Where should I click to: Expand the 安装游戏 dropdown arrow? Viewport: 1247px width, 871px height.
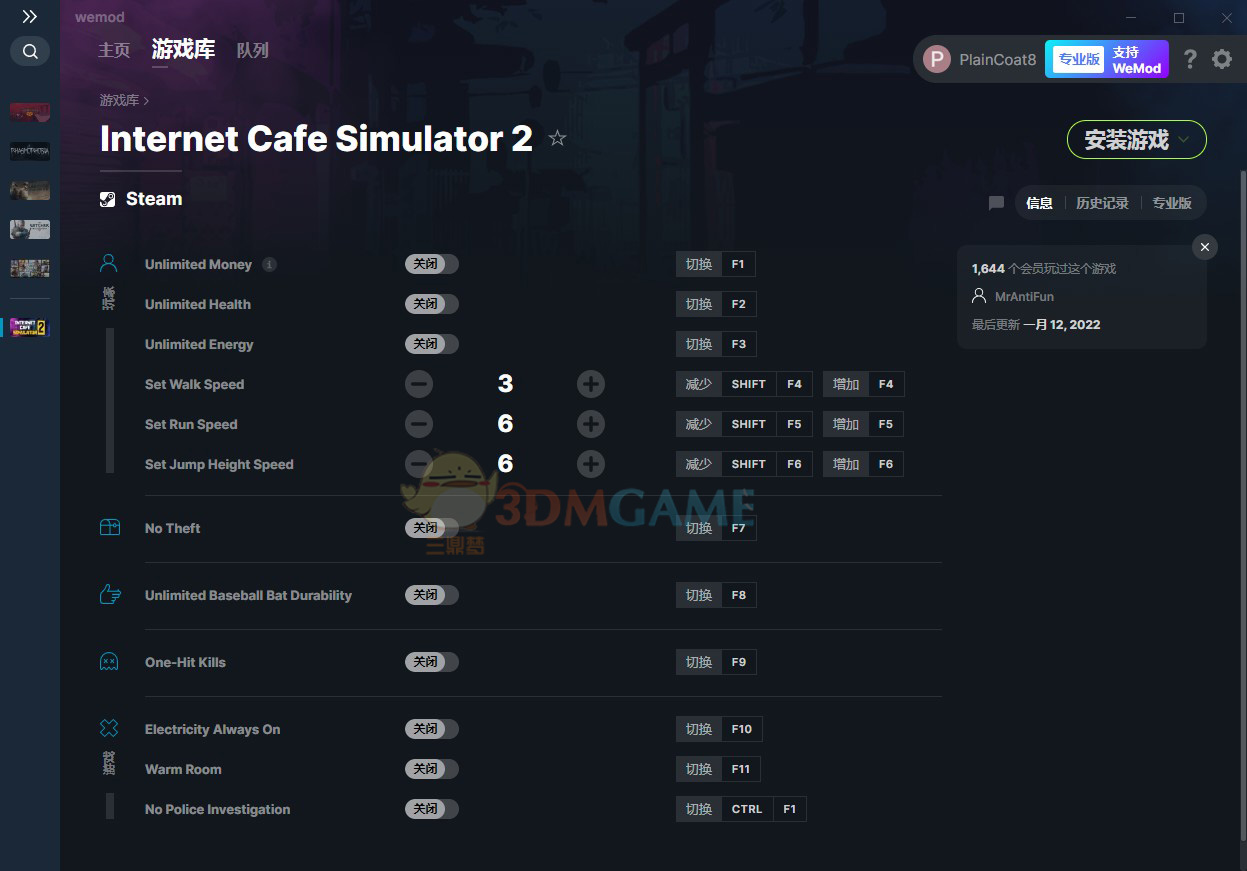click(x=1184, y=140)
